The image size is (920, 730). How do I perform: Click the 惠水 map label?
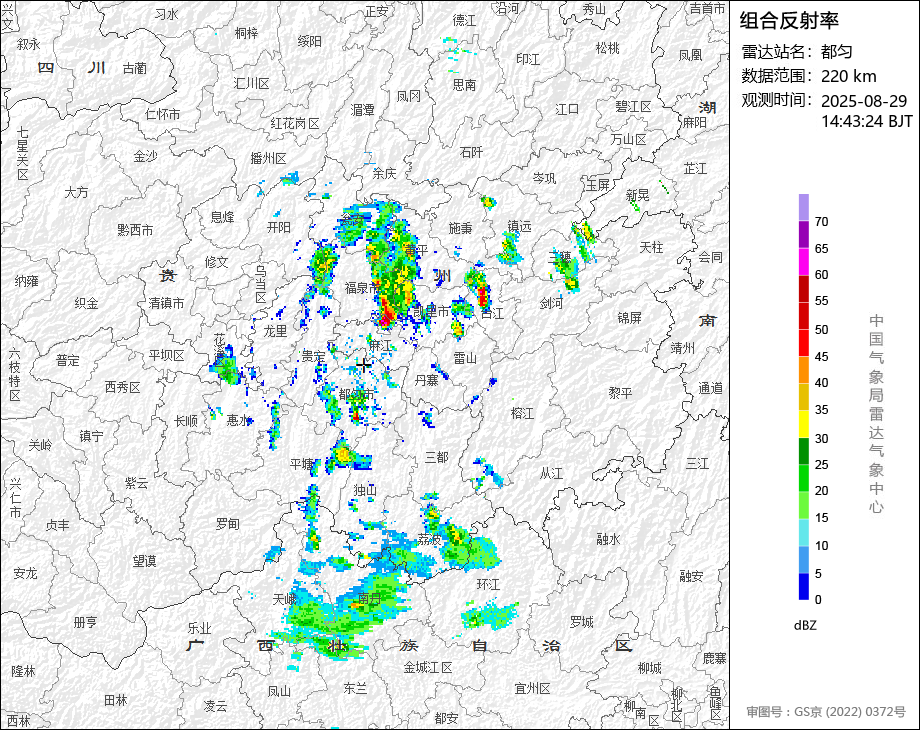(239, 420)
